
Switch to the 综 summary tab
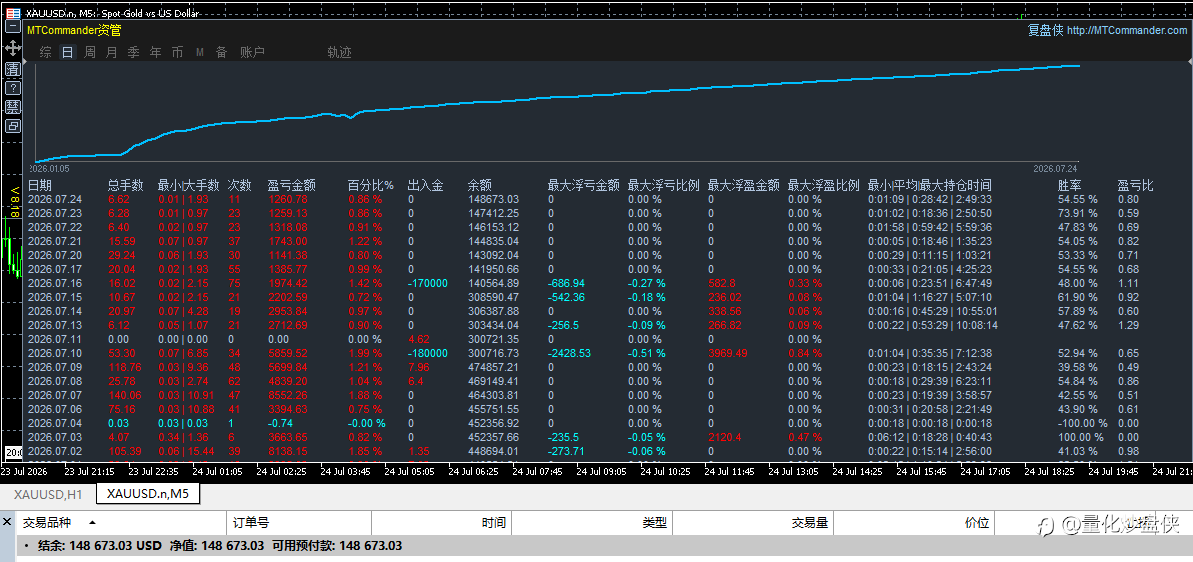click(x=46, y=52)
